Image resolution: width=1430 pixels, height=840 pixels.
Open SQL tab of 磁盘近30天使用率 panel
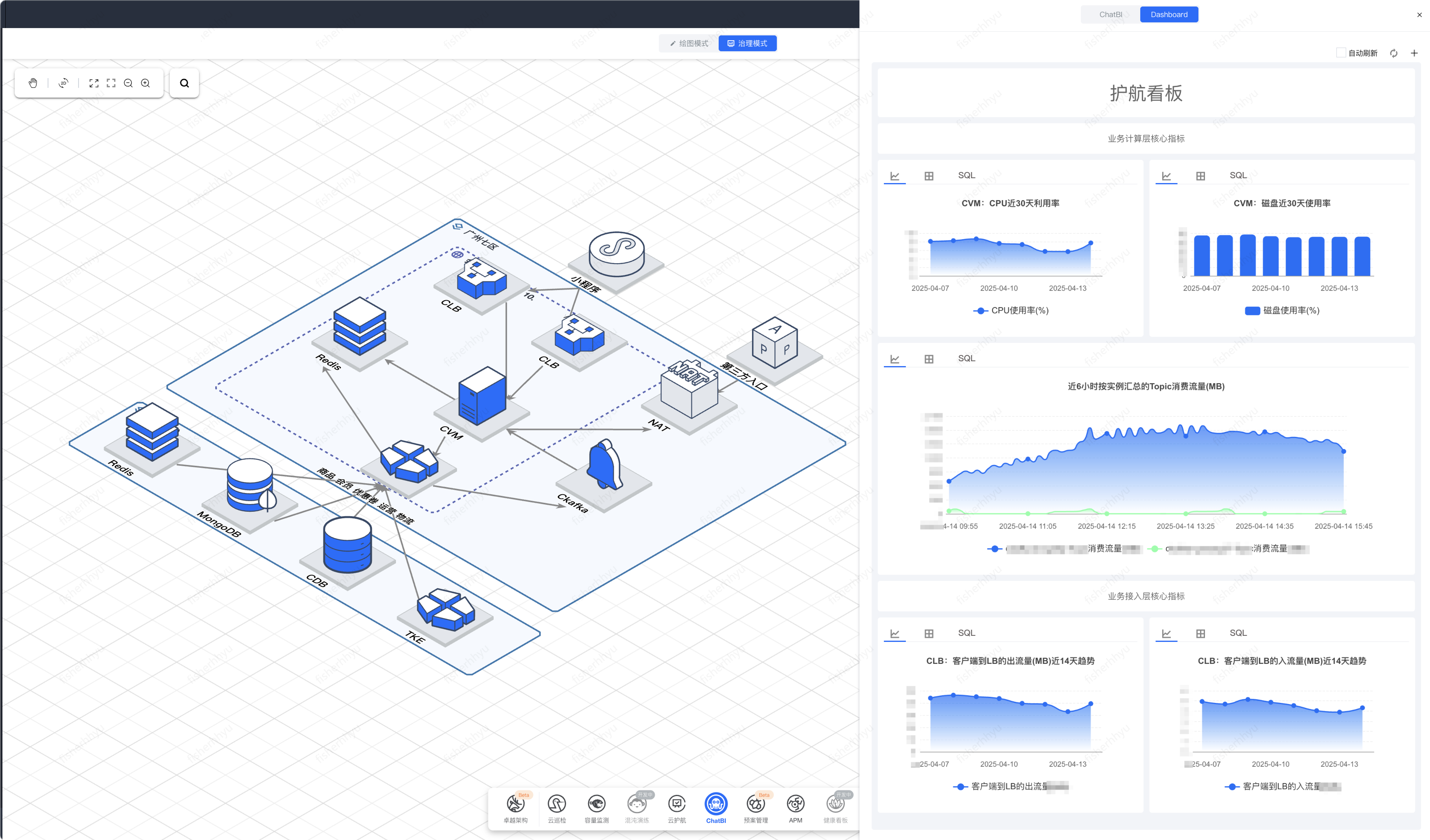pos(1238,176)
